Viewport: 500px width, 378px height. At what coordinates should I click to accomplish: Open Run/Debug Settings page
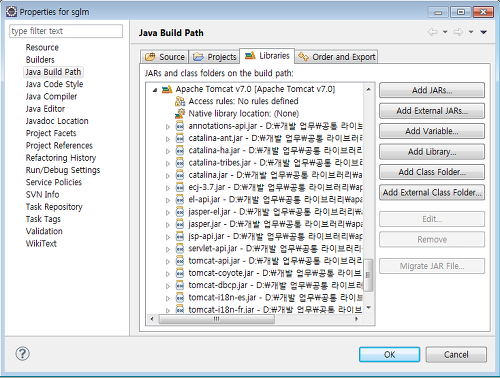click(x=63, y=170)
